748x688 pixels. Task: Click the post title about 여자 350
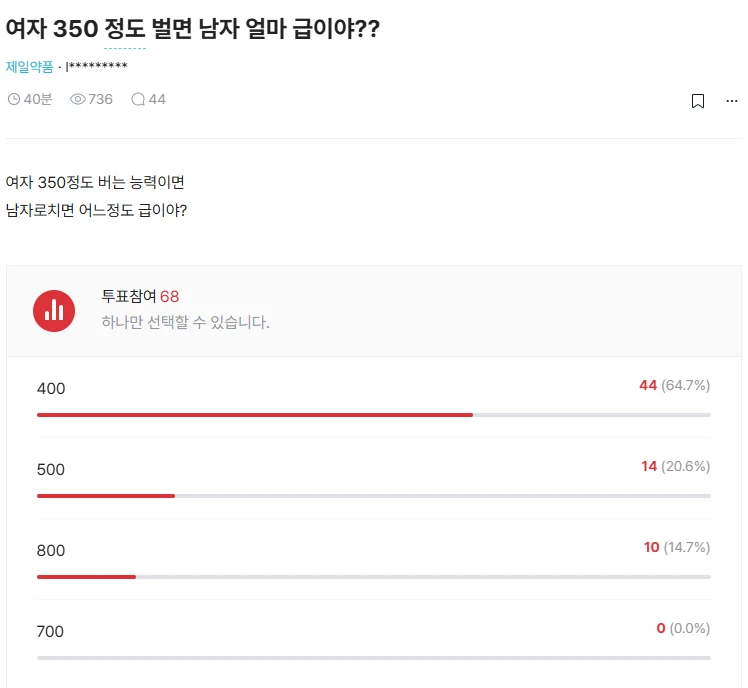192,29
